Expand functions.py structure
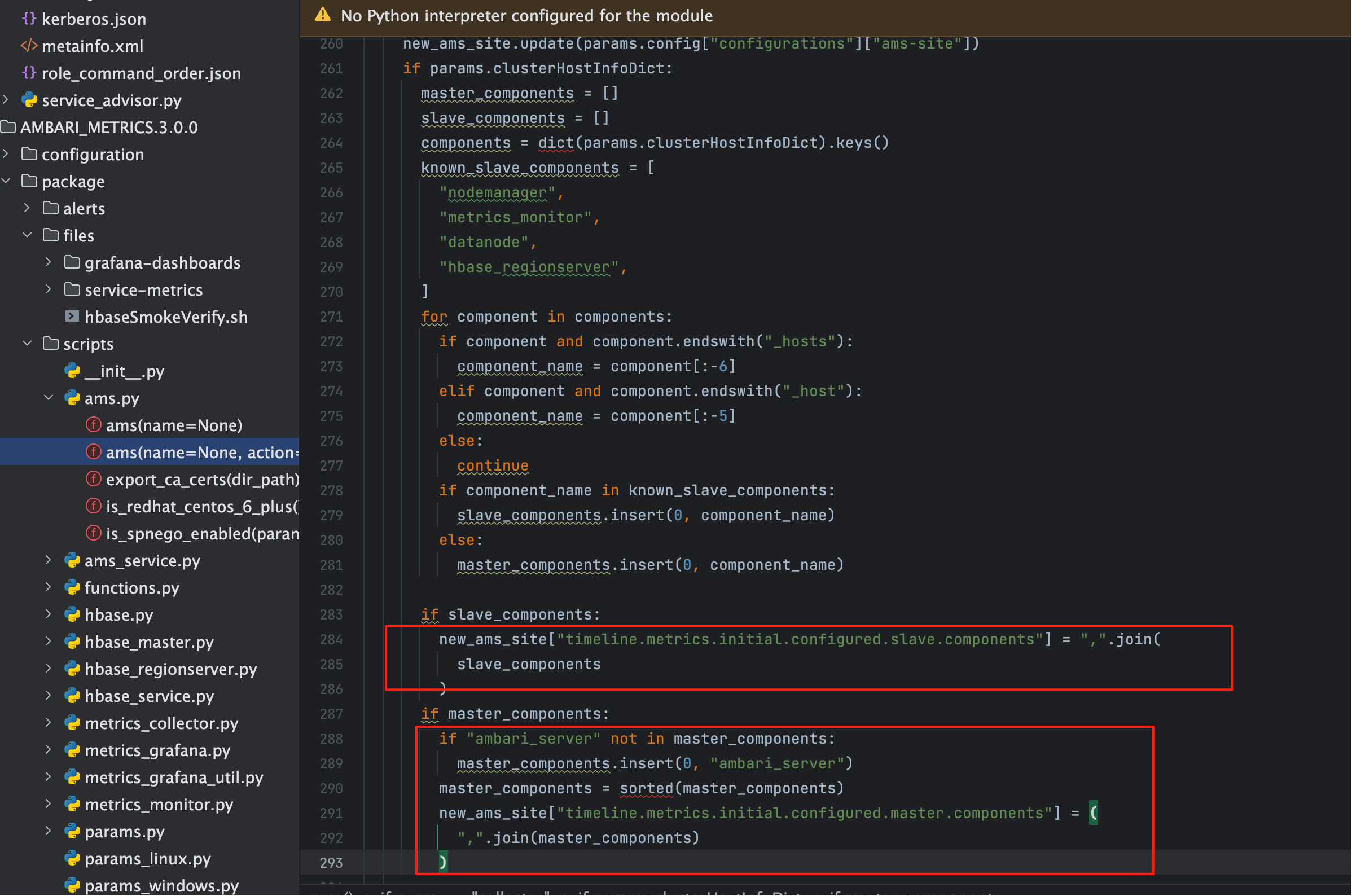This screenshot has height=896, width=1352. (x=49, y=588)
